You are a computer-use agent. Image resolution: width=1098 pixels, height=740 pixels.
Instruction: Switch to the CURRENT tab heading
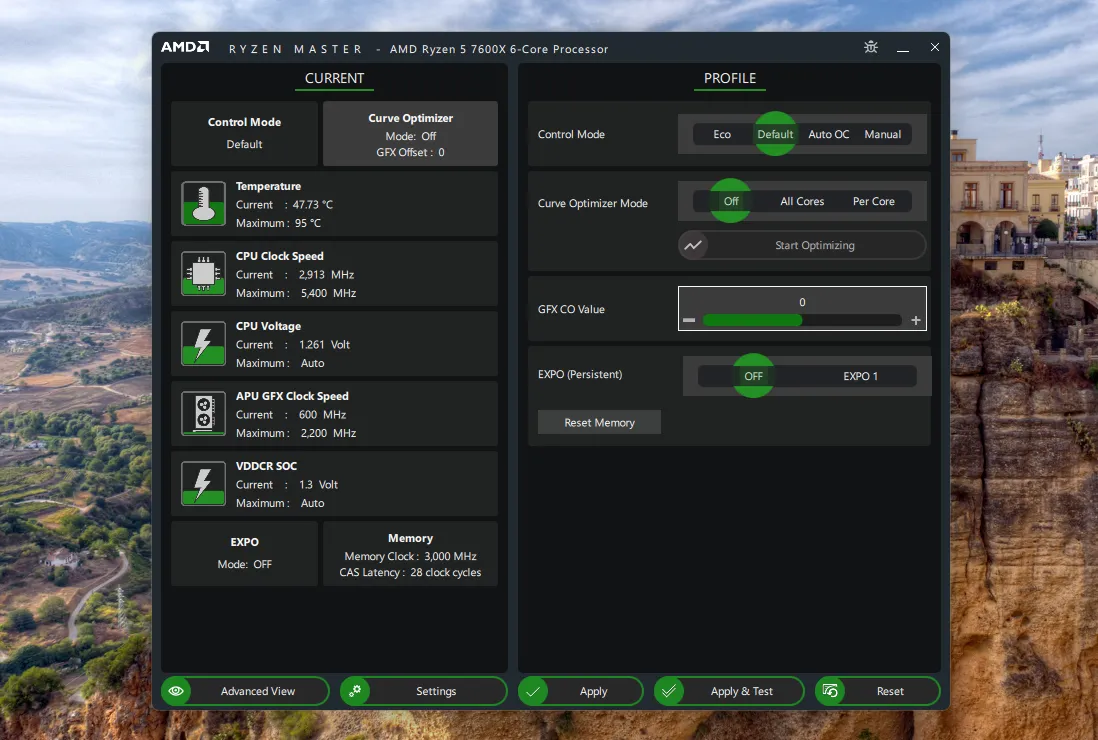[334, 78]
